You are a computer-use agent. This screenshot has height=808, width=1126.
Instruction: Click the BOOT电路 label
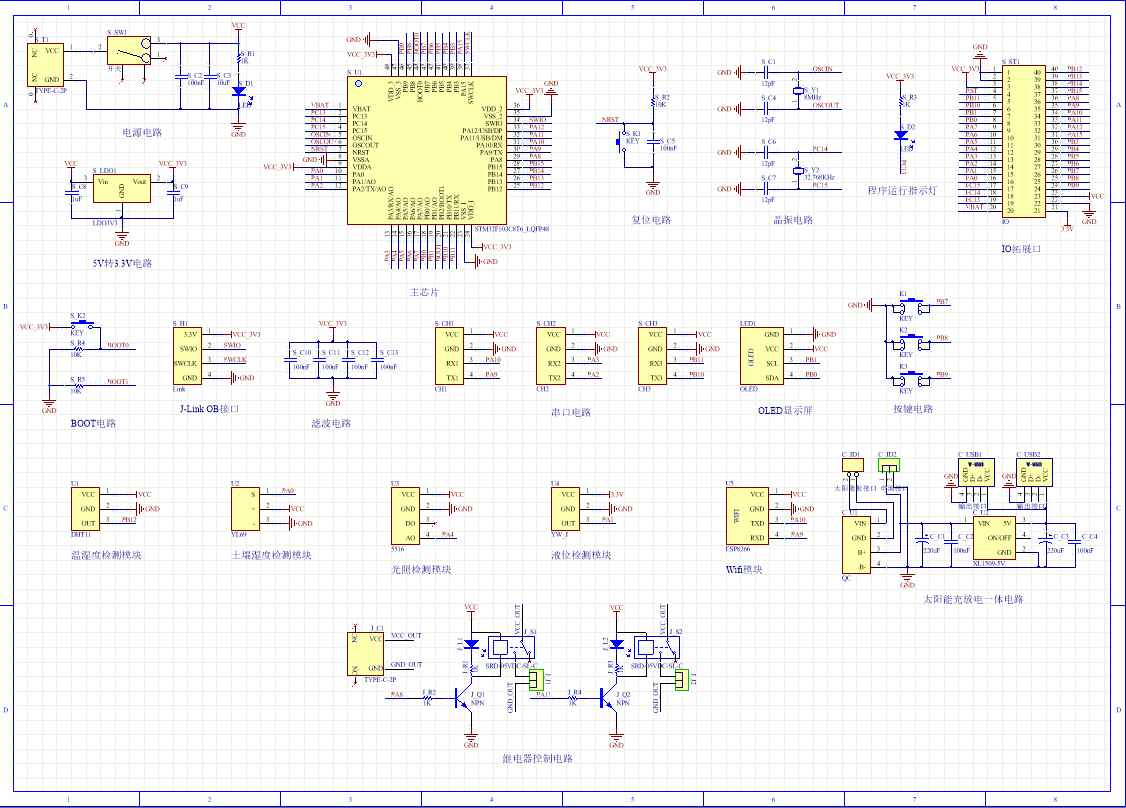point(93,424)
